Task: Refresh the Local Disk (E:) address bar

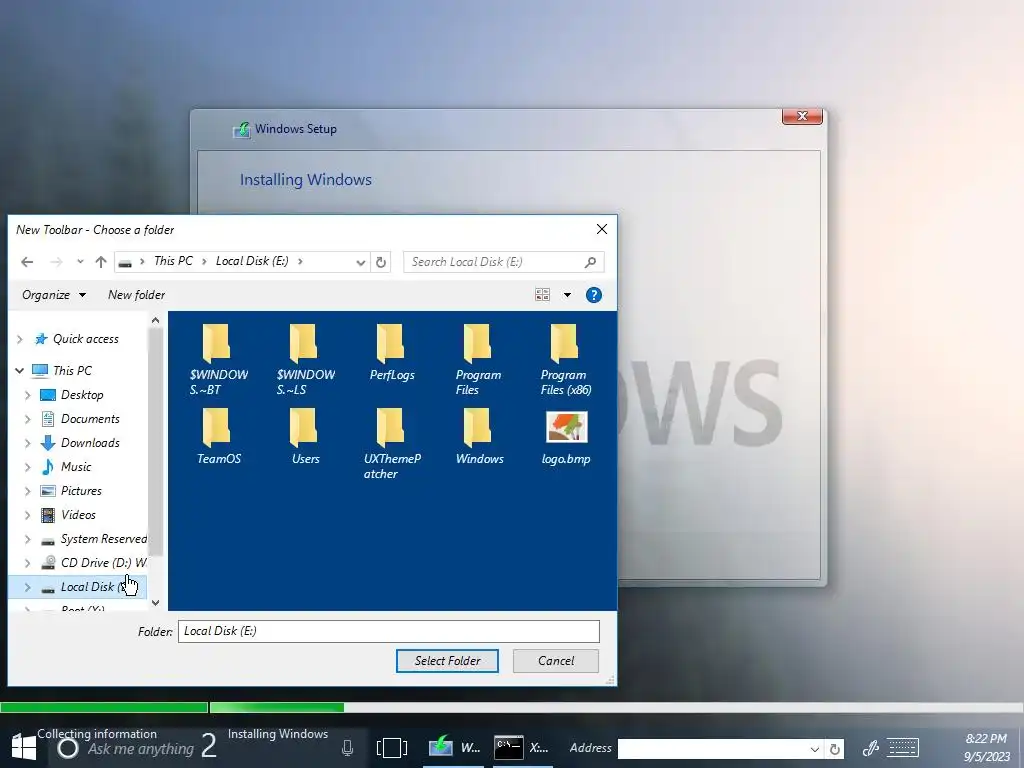Action: 381,262
